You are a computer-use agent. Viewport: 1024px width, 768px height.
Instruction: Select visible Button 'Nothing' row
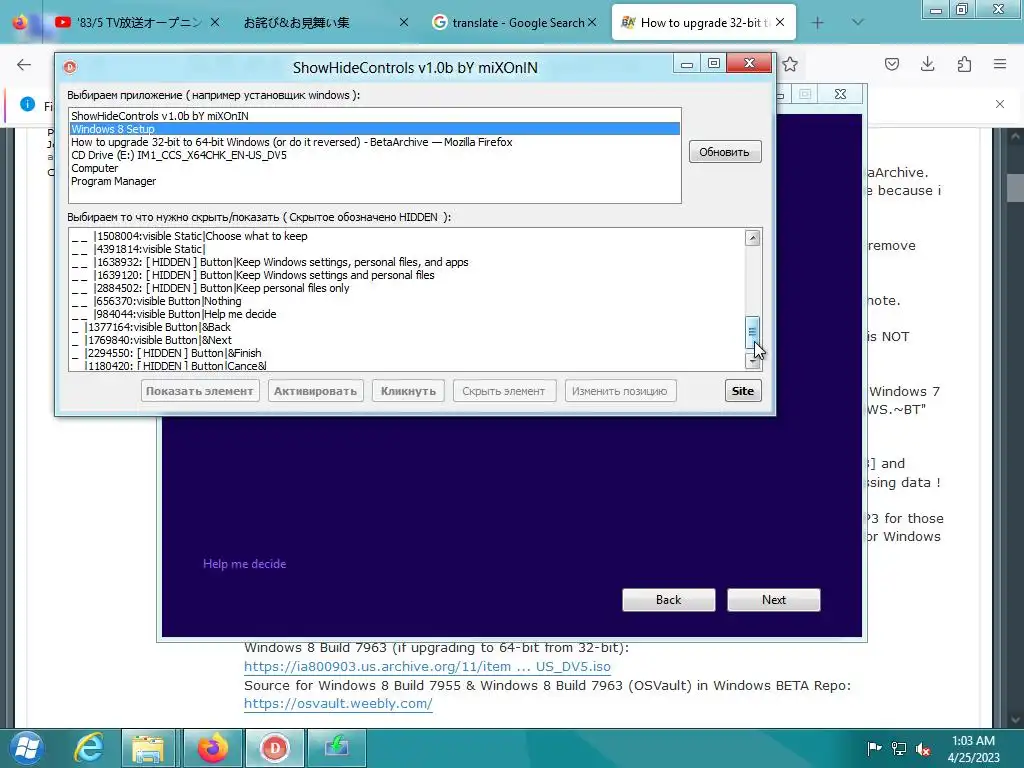point(406,301)
